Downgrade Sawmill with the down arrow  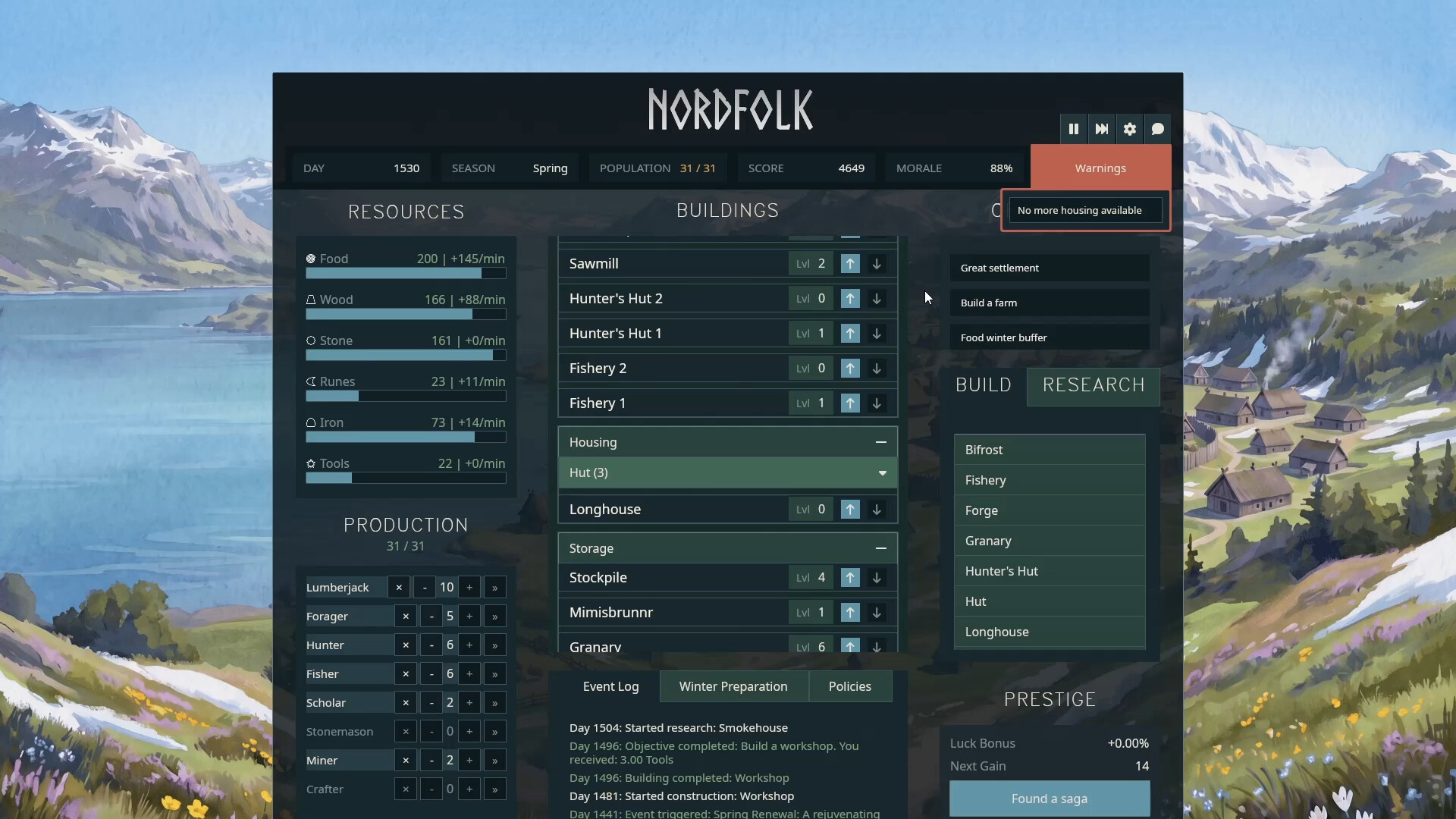point(877,264)
